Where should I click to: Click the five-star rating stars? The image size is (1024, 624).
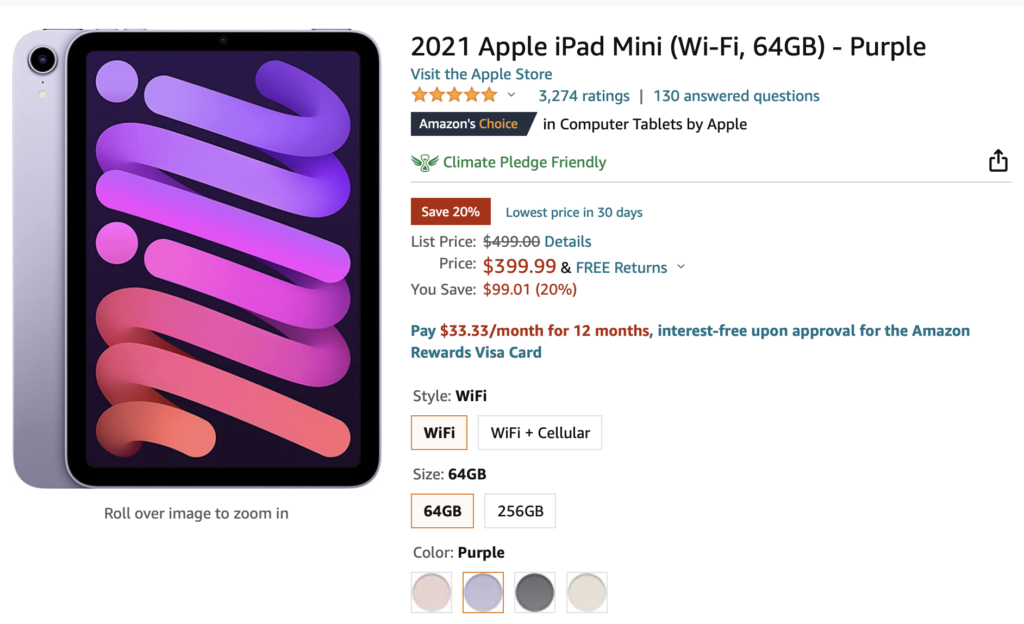click(452, 94)
